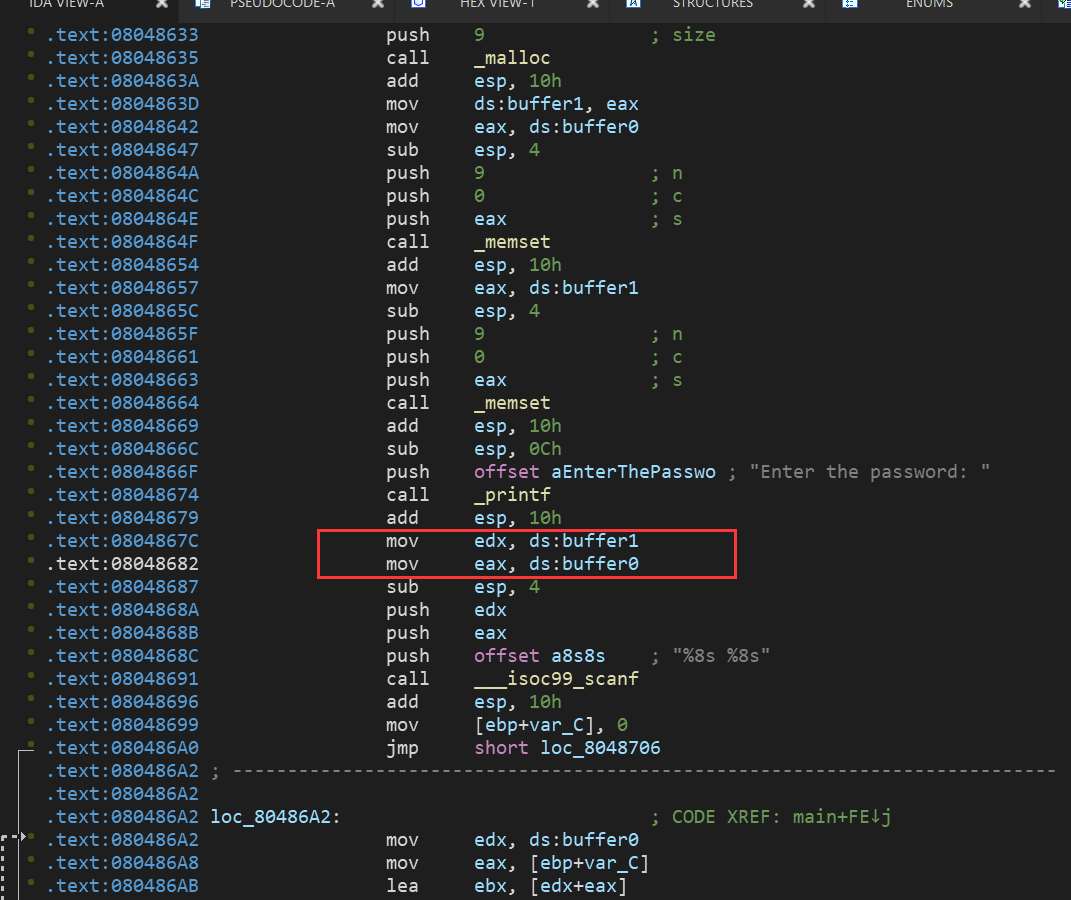Screen dimensions: 1071x900
Task: Click the jmp mnemonic at 080486A0
Action: (x=402, y=748)
